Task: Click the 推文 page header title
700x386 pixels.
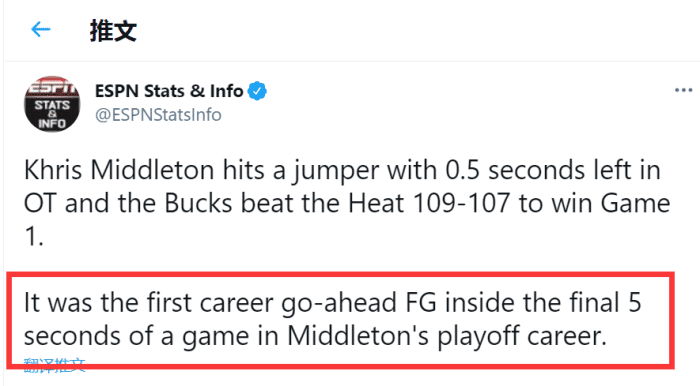Action: [113, 30]
